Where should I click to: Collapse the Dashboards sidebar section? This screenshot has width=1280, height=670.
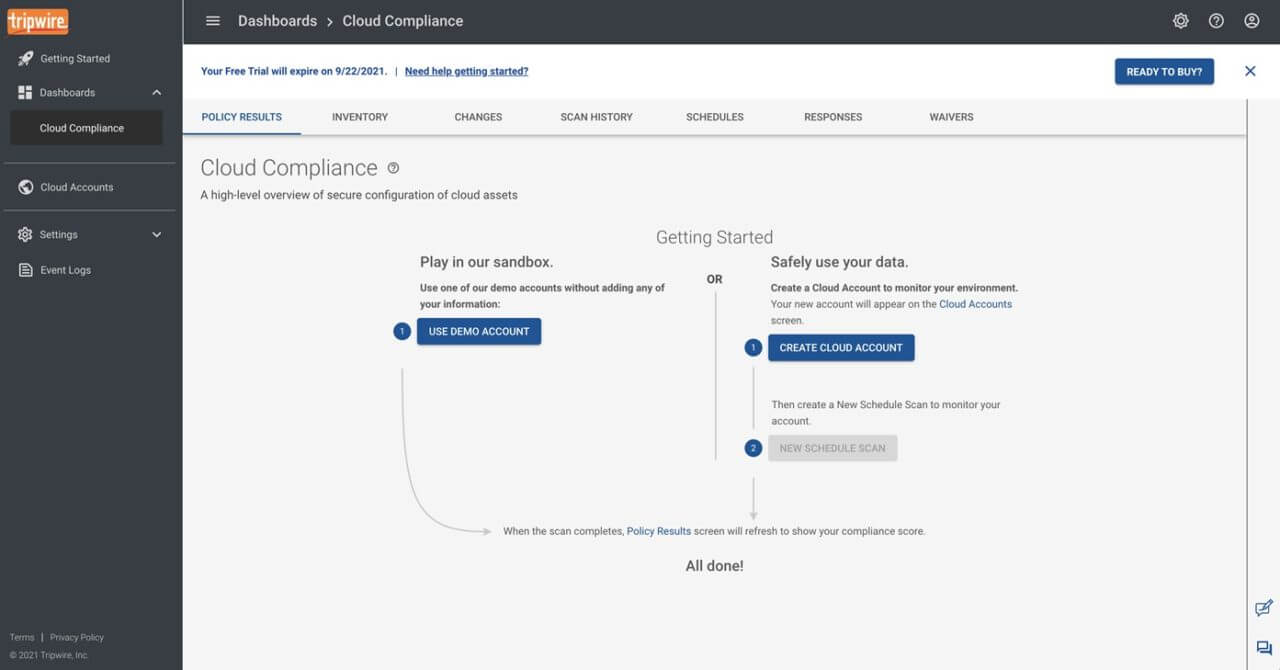tap(156, 93)
